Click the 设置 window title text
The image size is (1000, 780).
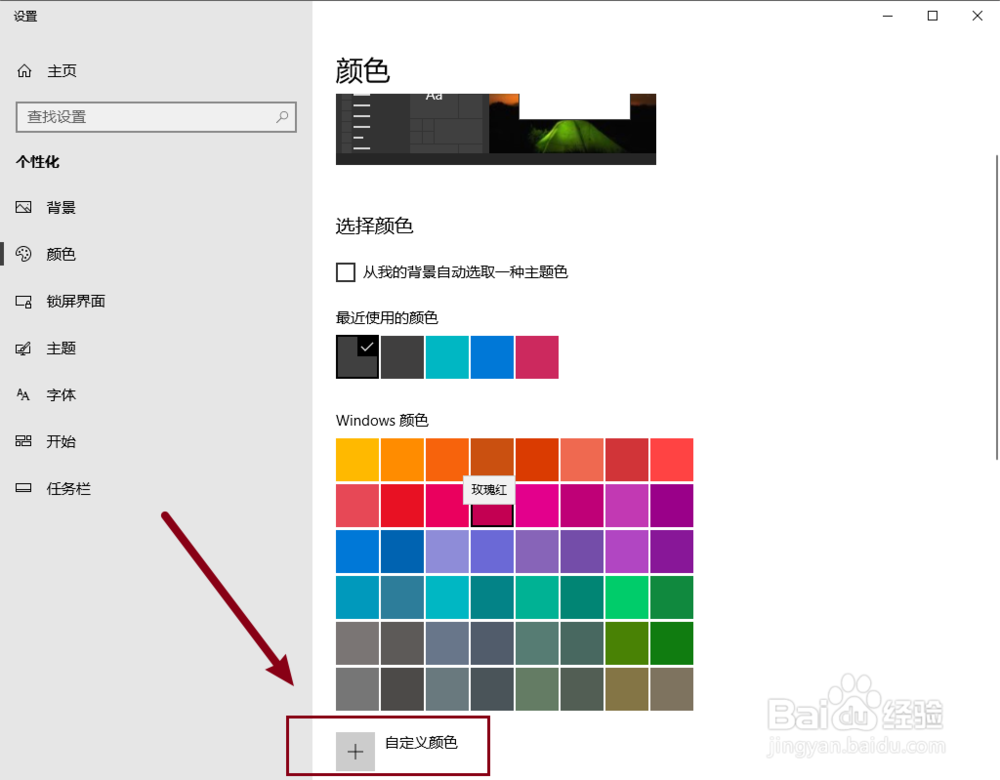click(x=26, y=17)
